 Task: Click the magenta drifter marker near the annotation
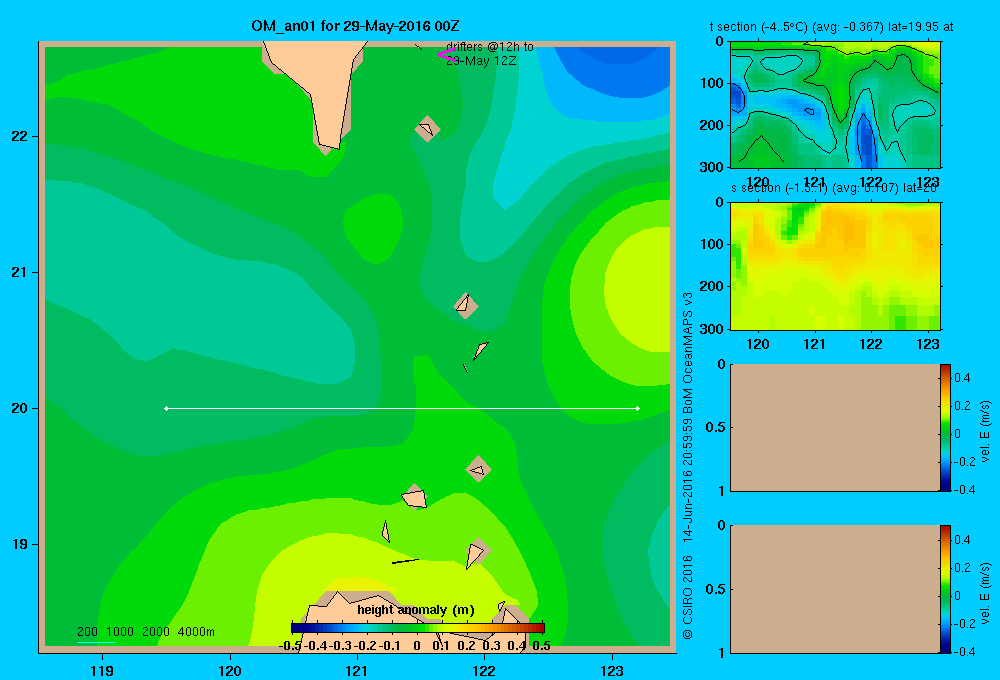(446, 55)
